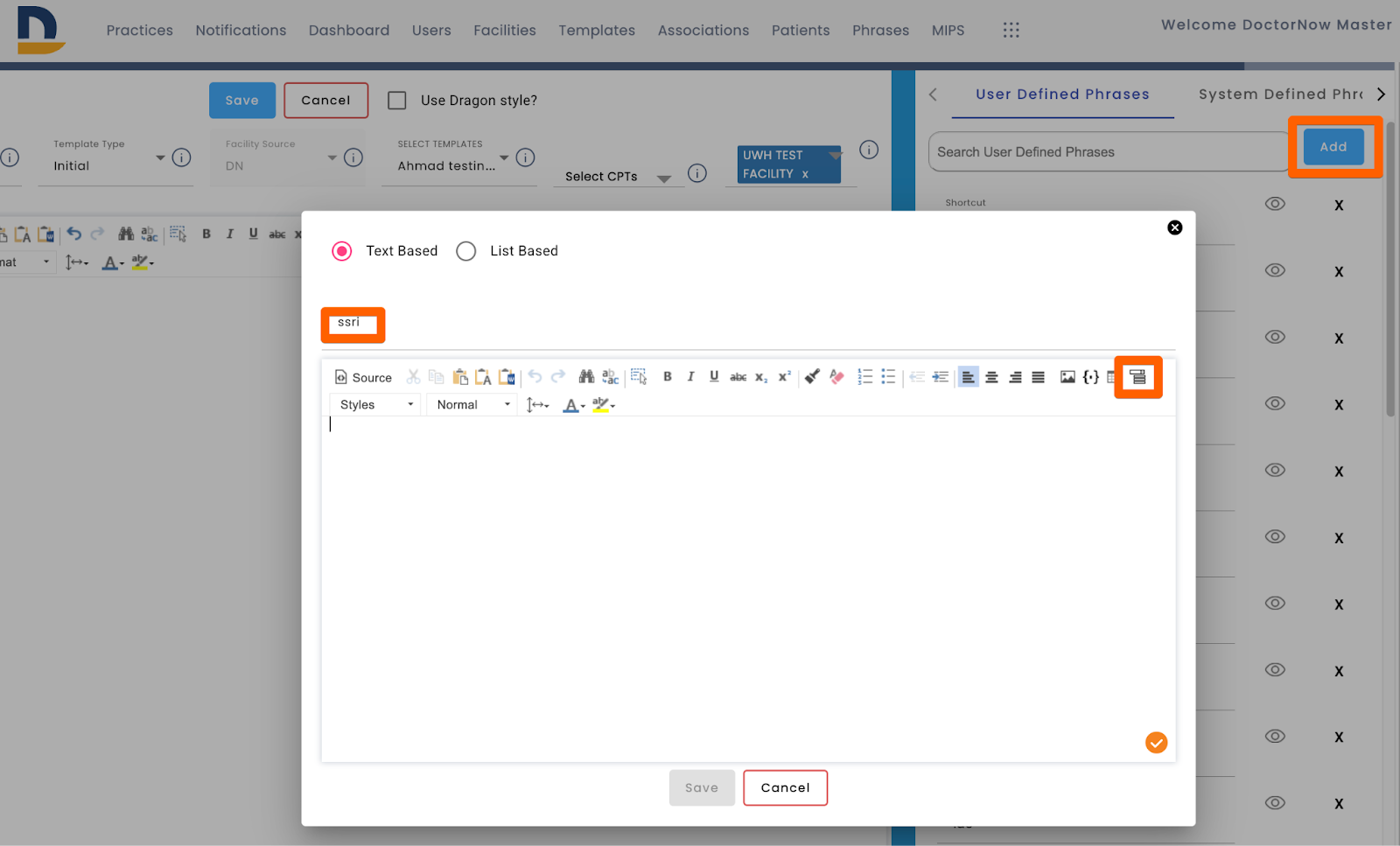The height and width of the screenshot is (846, 1400).
Task: Apply Subscript in the phrase editor toolbar
Action: [x=761, y=377]
